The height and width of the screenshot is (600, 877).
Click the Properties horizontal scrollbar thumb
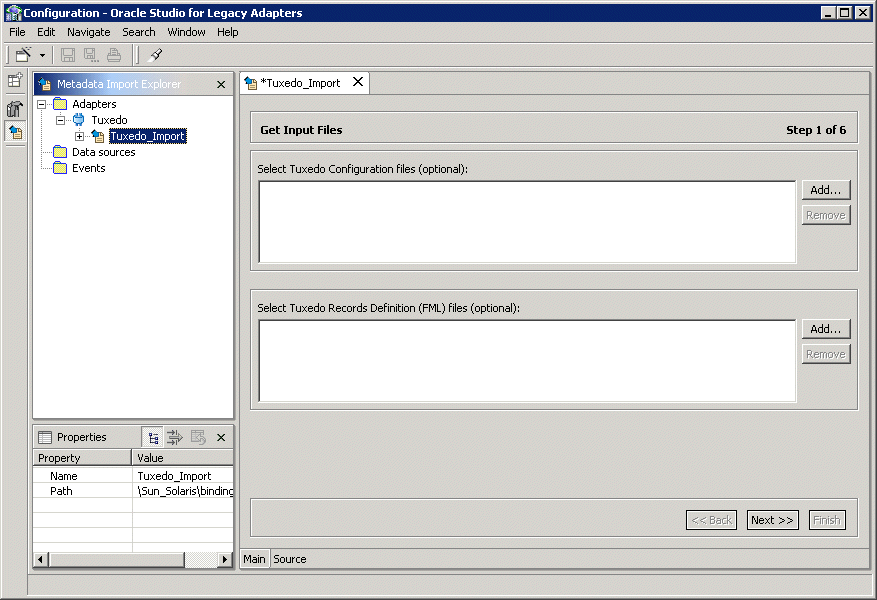(x=116, y=559)
